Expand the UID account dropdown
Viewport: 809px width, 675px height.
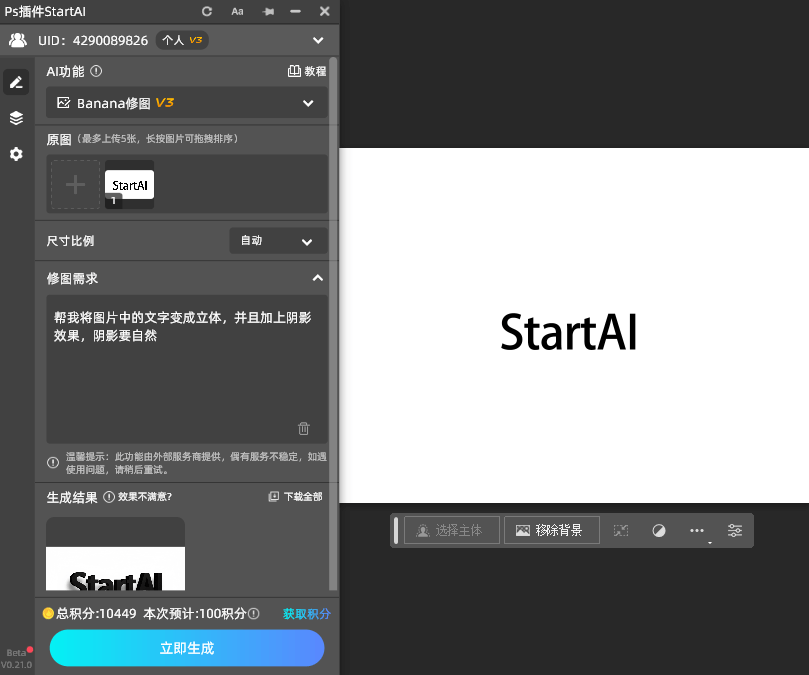[318, 40]
